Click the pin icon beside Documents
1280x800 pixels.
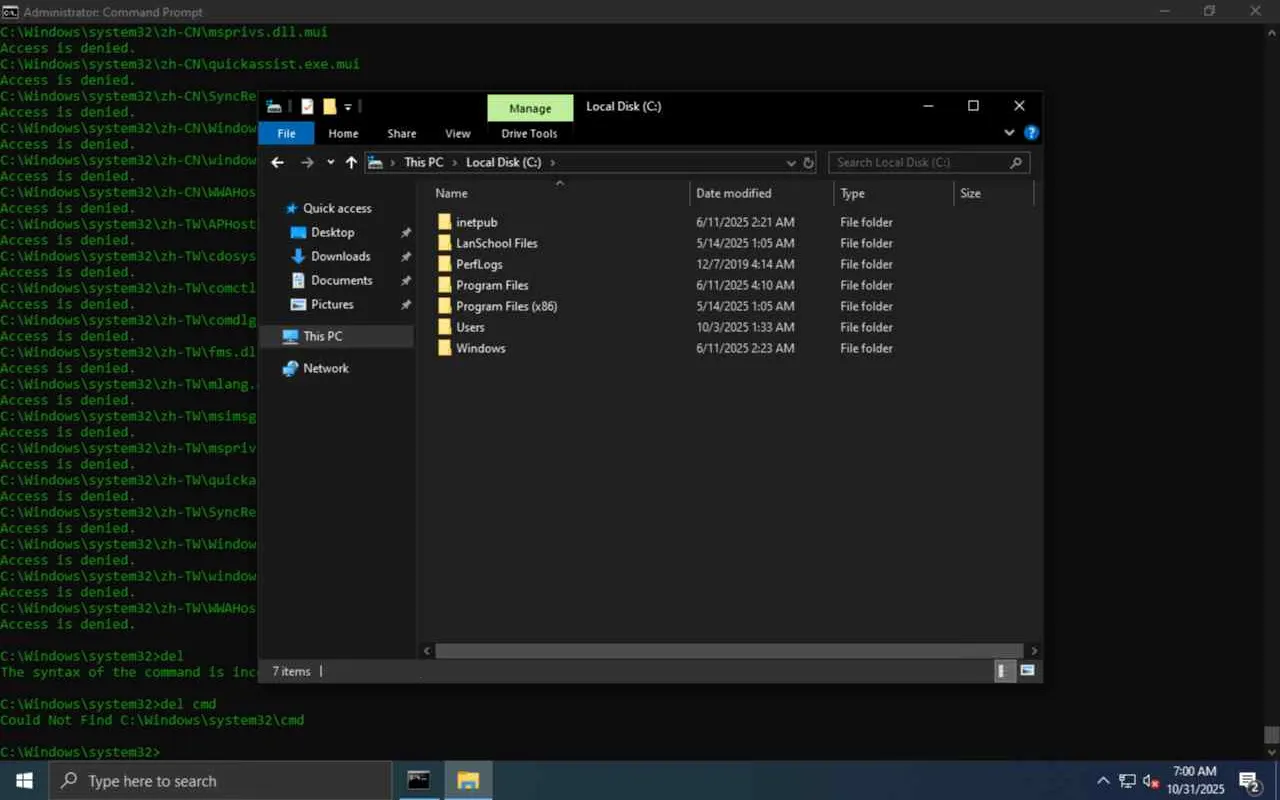click(x=405, y=280)
